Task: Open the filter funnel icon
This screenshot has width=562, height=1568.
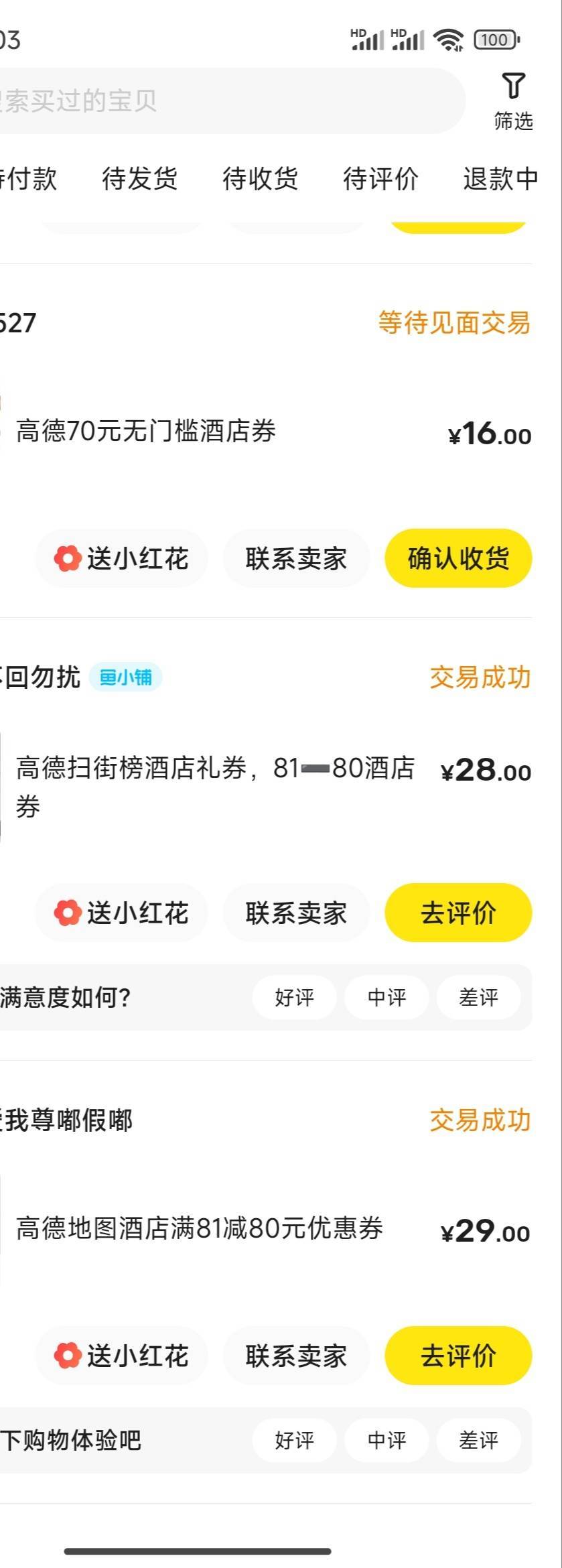Action: tap(513, 86)
